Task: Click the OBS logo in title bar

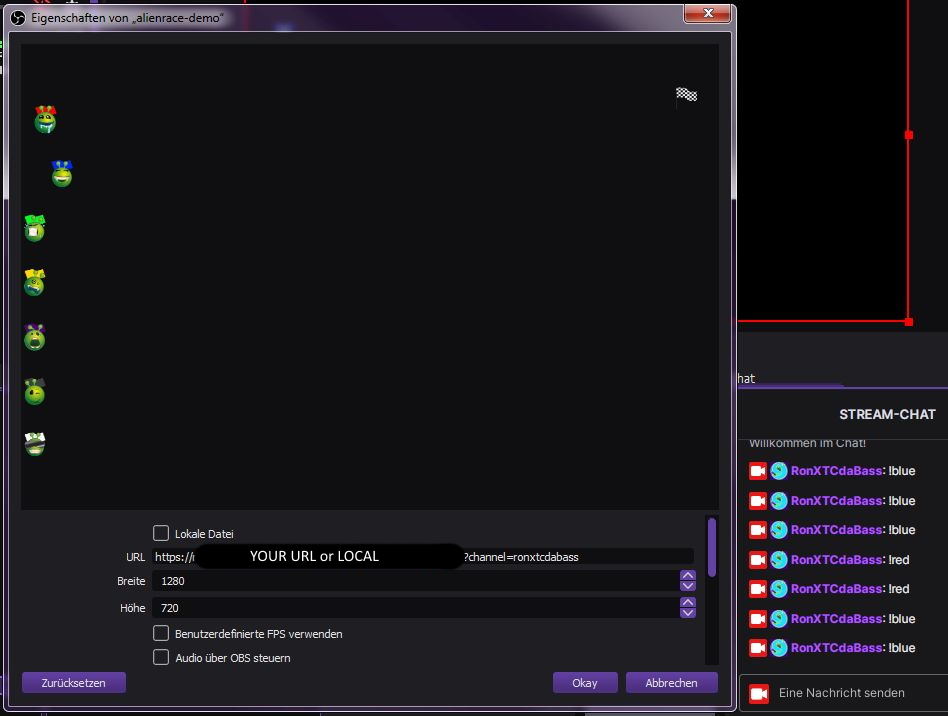Action: tap(18, 18)
